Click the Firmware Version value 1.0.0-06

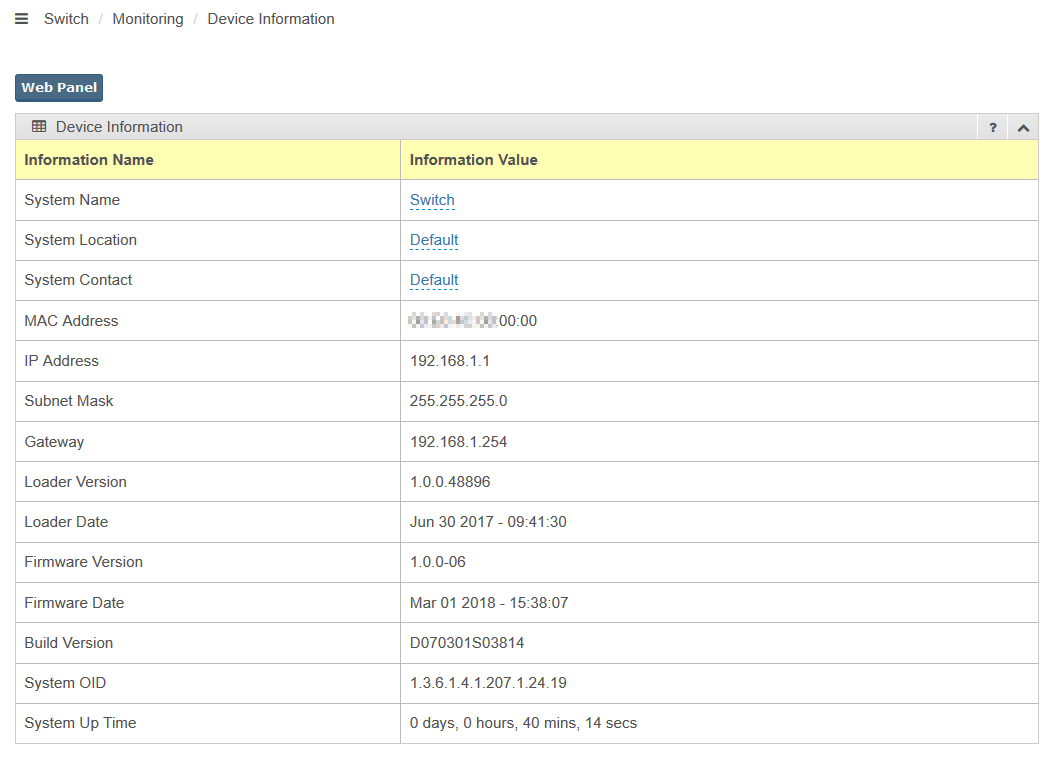(438, 562)
